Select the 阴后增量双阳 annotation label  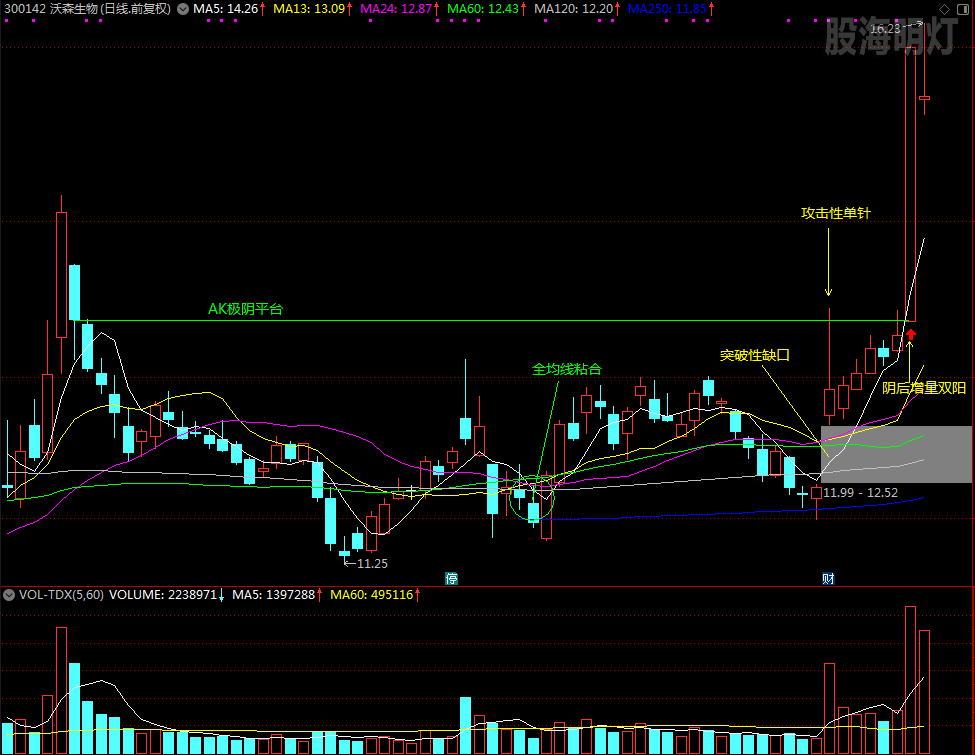click(x=924, y=388)
